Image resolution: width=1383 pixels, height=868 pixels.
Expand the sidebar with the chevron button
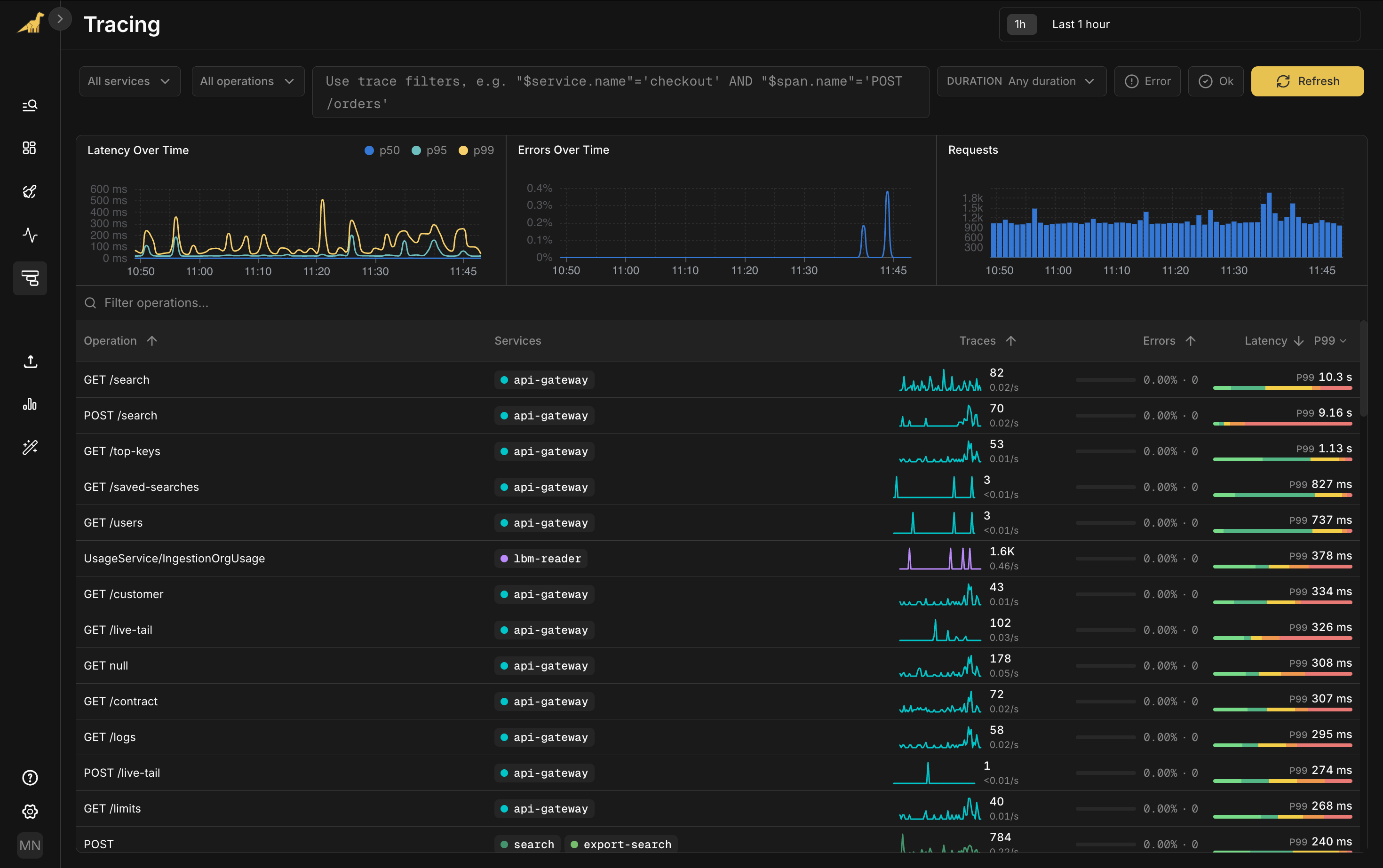click(60, 19)
